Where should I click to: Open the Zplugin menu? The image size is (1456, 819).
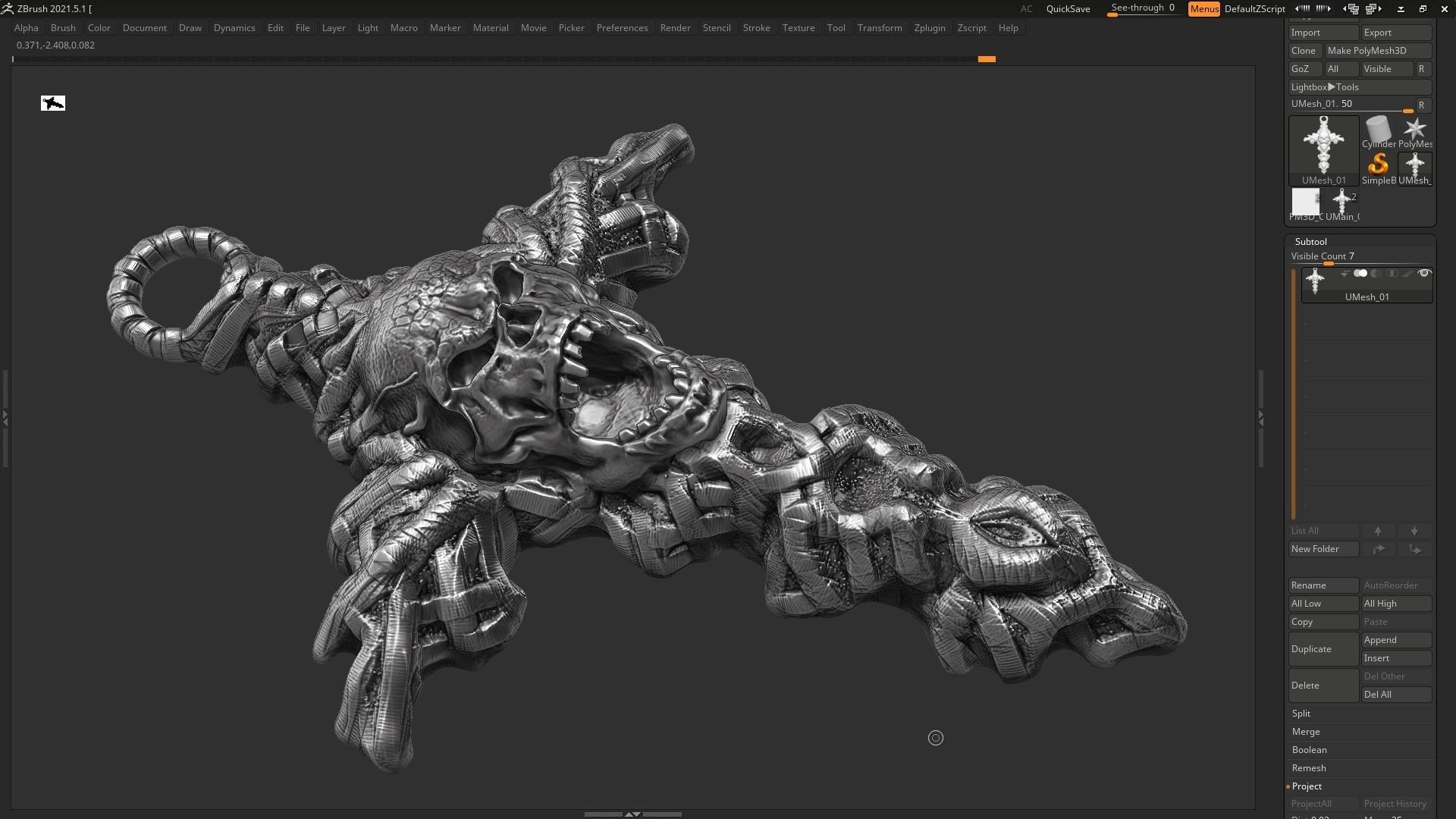coord(929,28)
